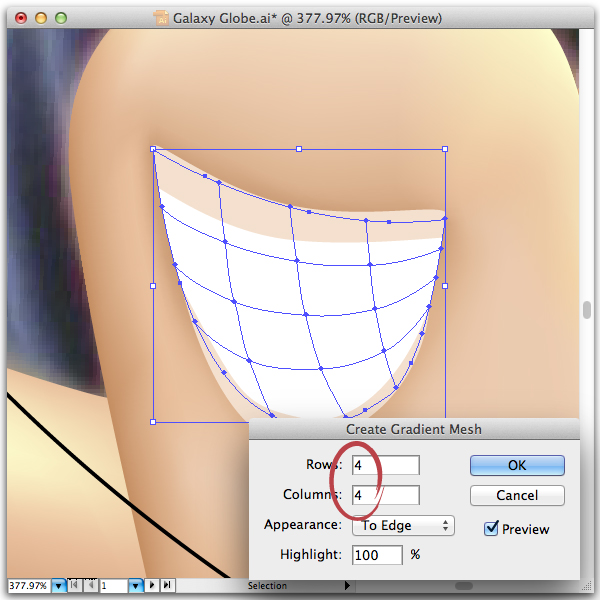
Task: Go to the first artboard
Action: 75,585
